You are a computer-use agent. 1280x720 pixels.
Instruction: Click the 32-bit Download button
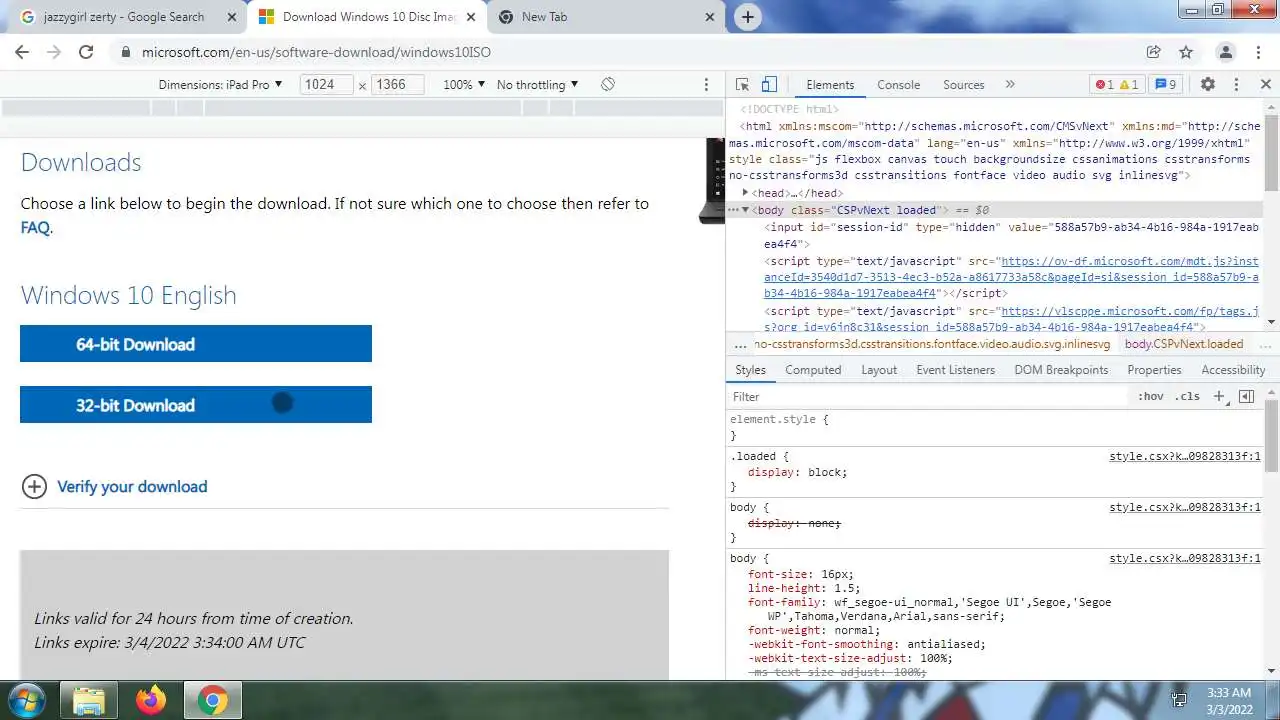(x=196, y=405)
